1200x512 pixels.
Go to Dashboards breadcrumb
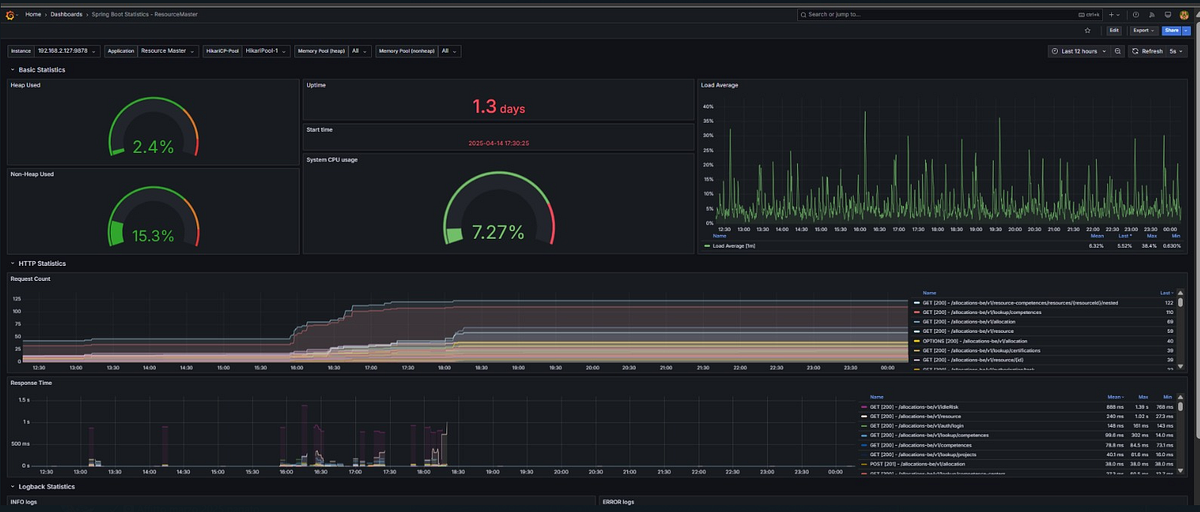[x=66, y=14]
